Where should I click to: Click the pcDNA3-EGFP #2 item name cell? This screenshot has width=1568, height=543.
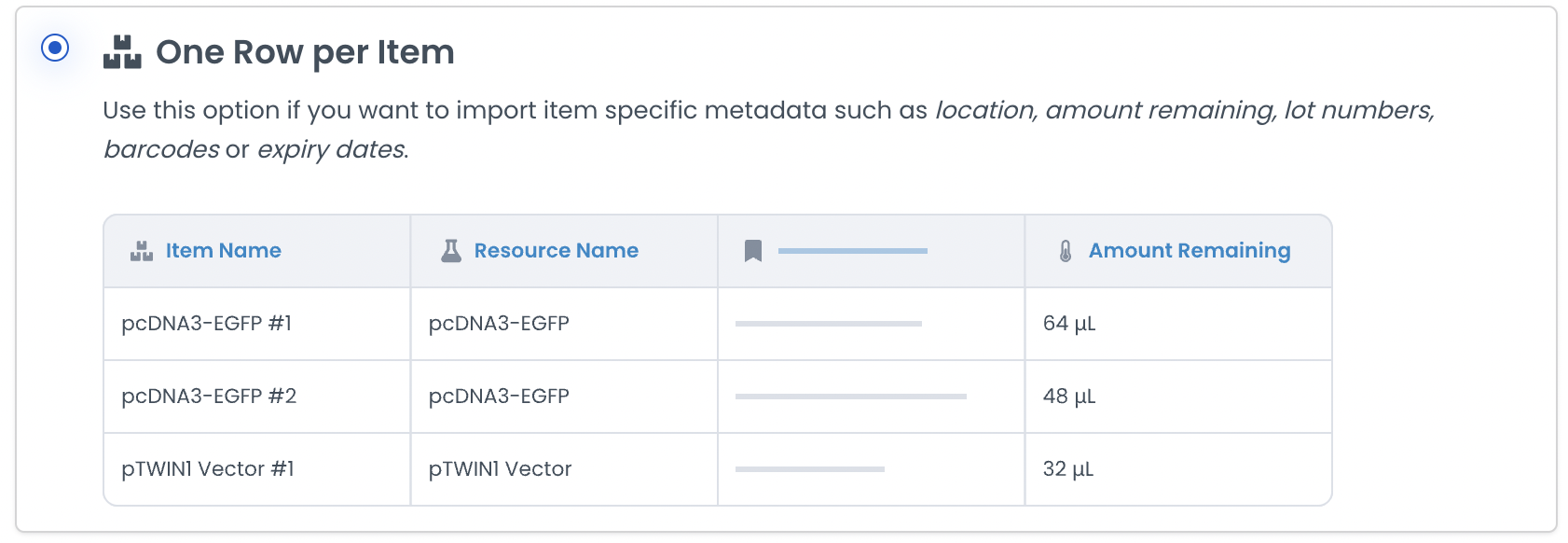209,397
